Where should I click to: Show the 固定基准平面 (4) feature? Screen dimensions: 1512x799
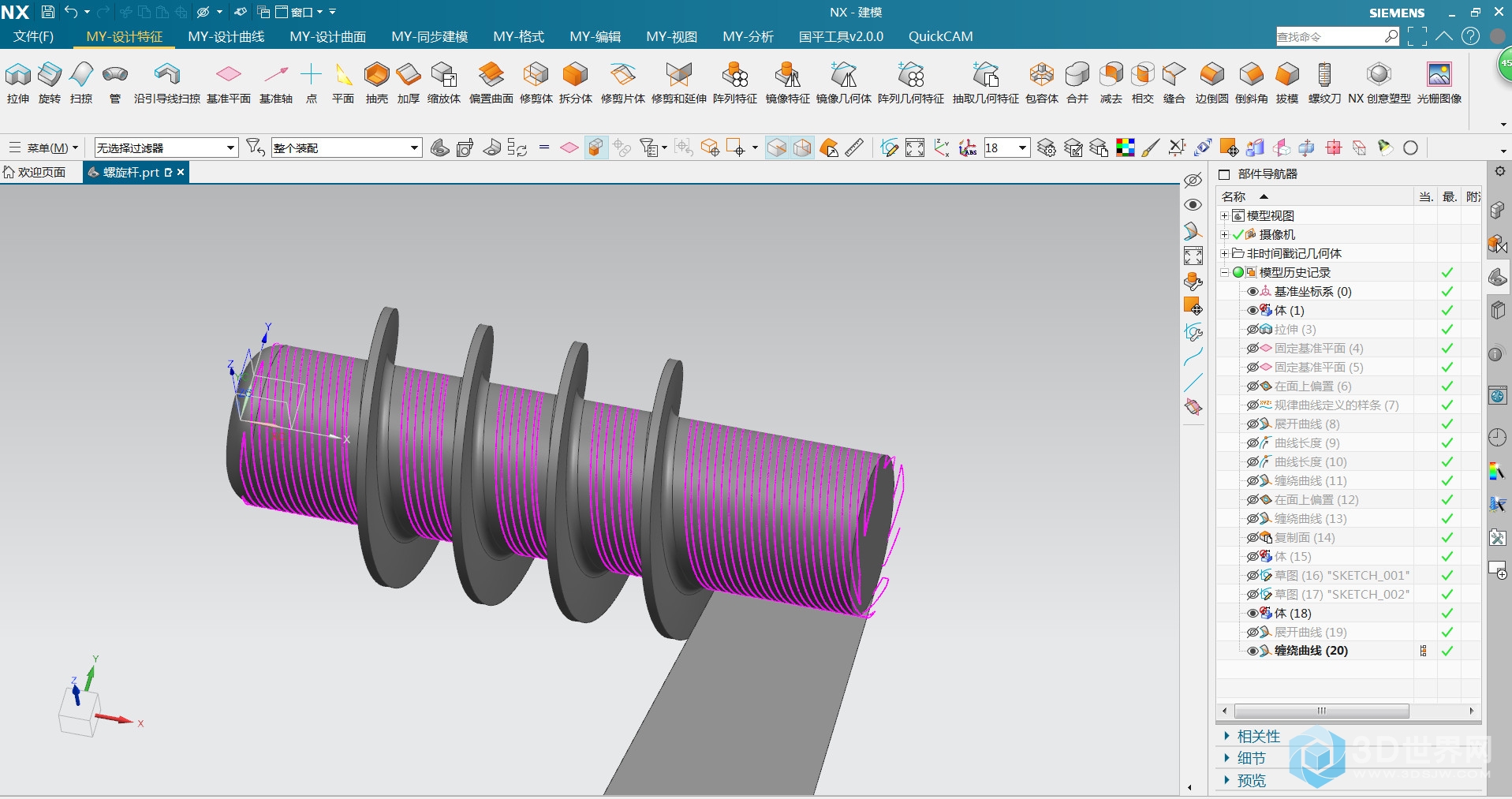(1253, 349)
